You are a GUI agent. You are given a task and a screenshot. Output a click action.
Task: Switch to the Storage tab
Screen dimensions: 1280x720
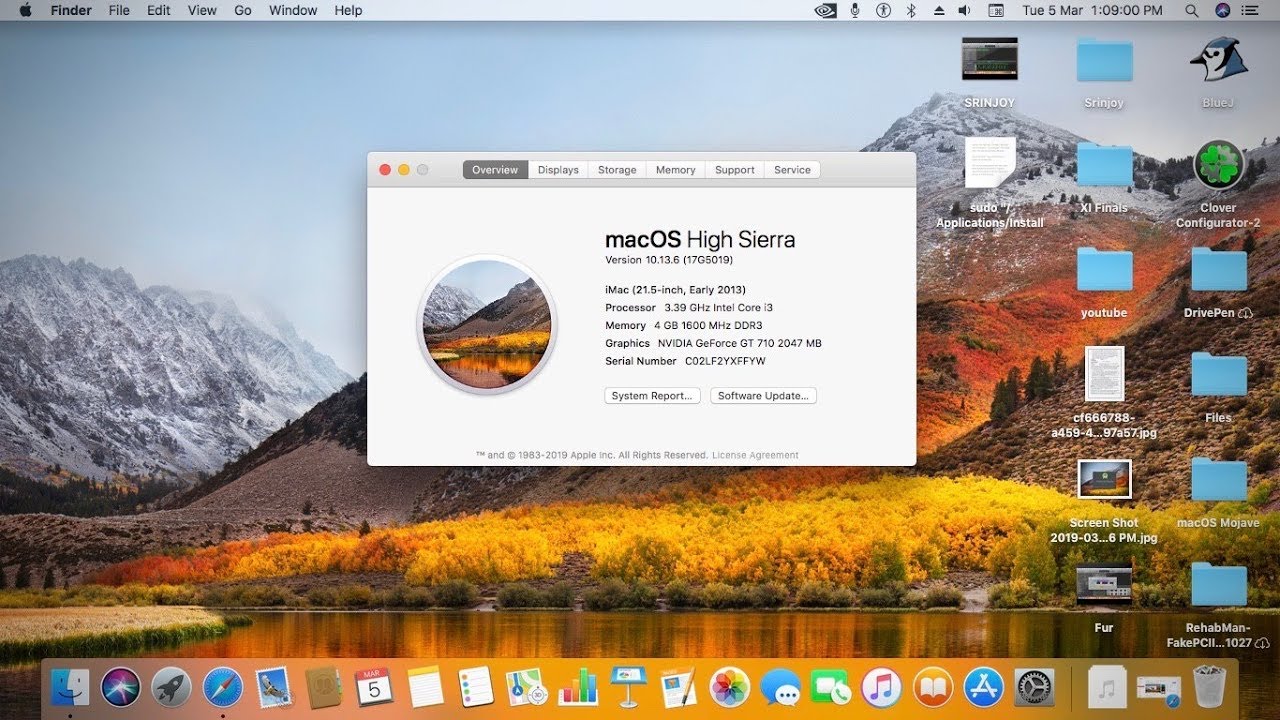click(x=617, y=170)
